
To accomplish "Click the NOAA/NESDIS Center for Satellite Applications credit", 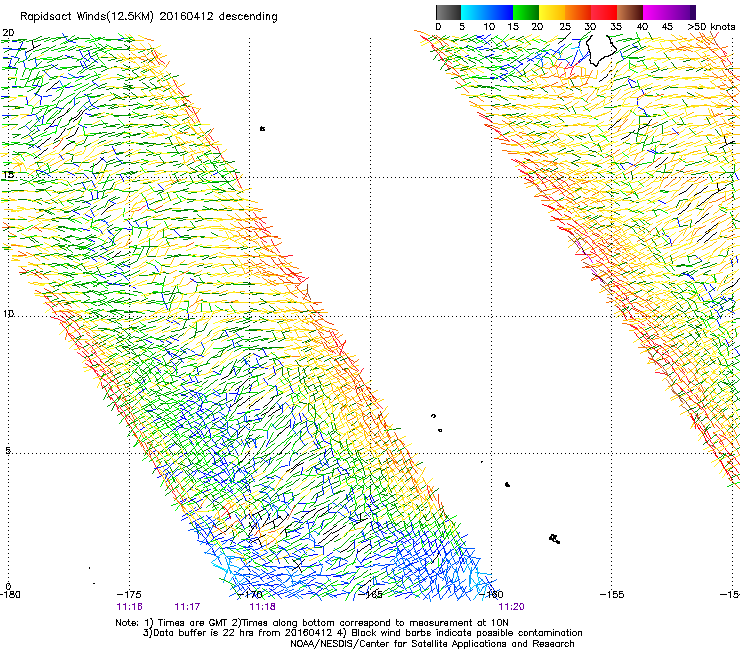I will coord(432,644).
